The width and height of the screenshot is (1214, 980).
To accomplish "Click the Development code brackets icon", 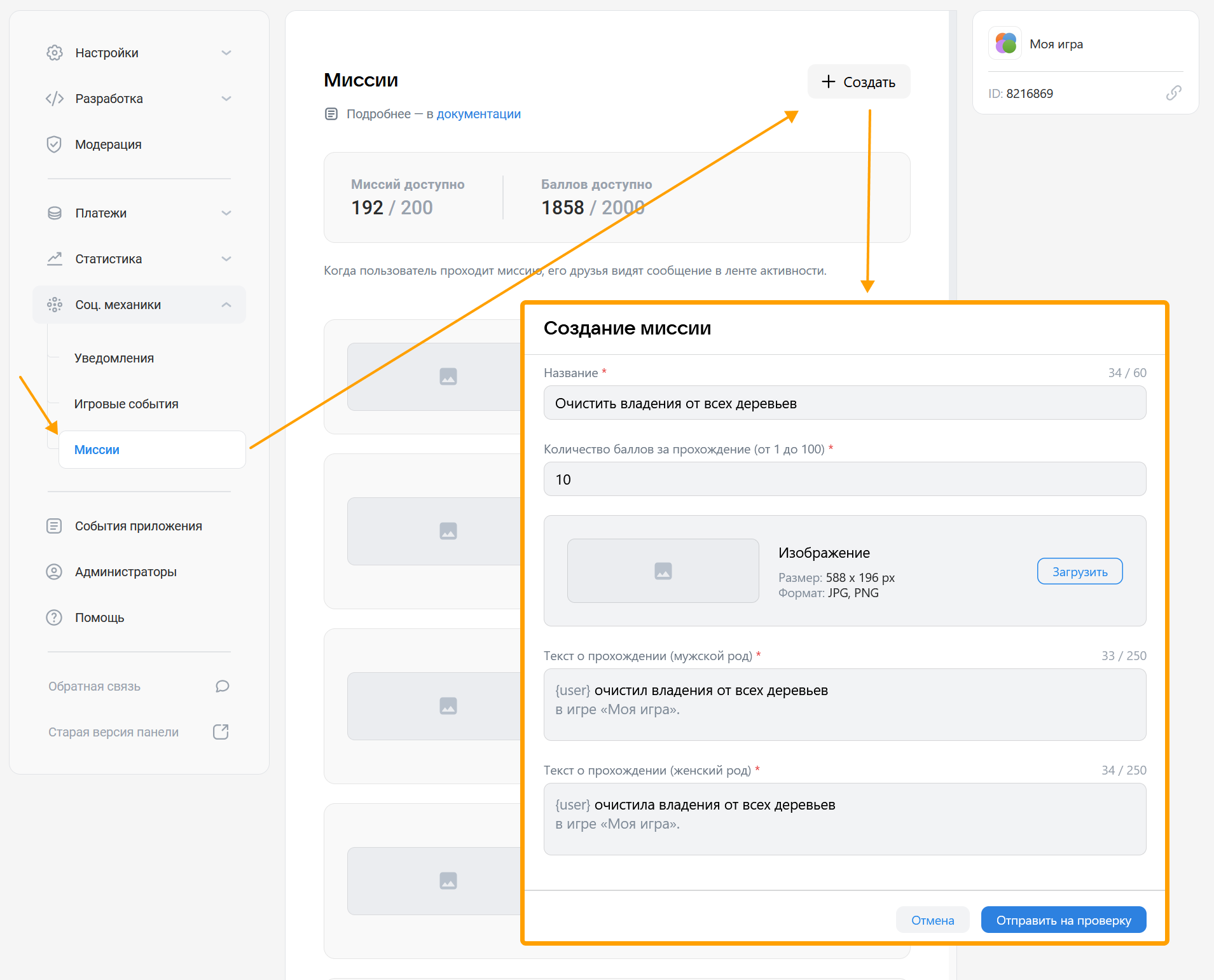I will click(x=55, y=99).
